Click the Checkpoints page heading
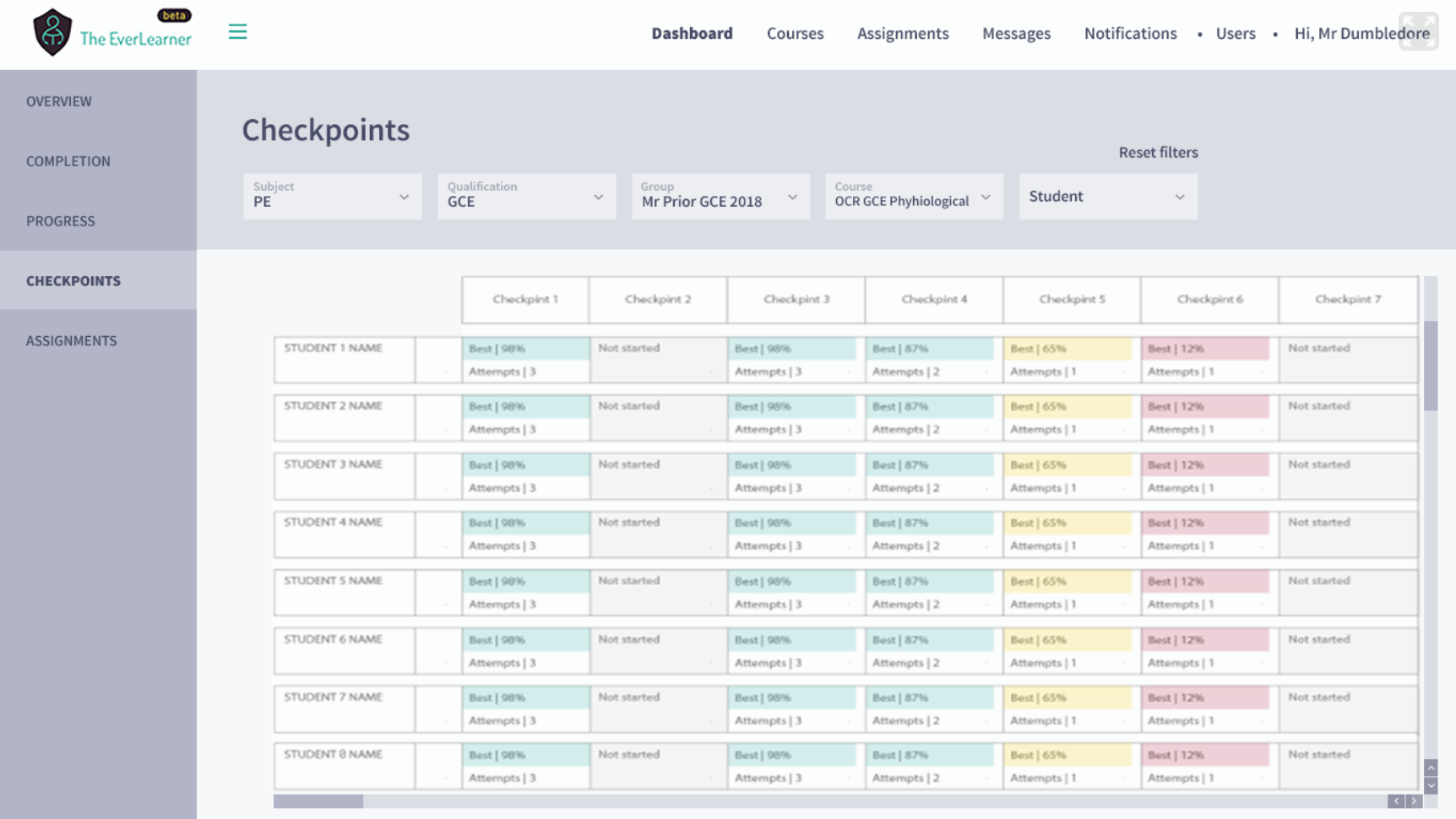The width and height of the screenshot is (1456, 819). (x=326, y=130)
